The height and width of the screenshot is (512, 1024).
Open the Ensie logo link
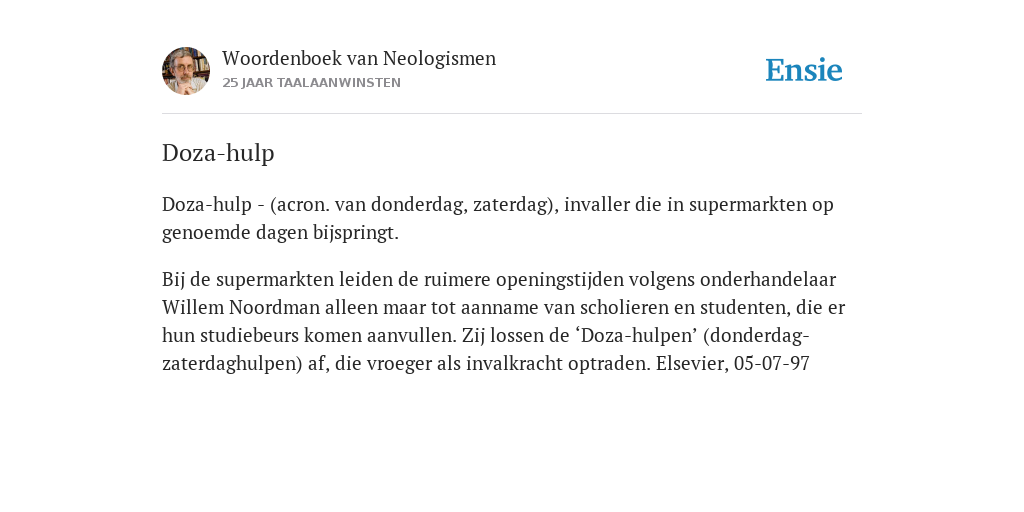pyautogui.click(x=803, y=70)
